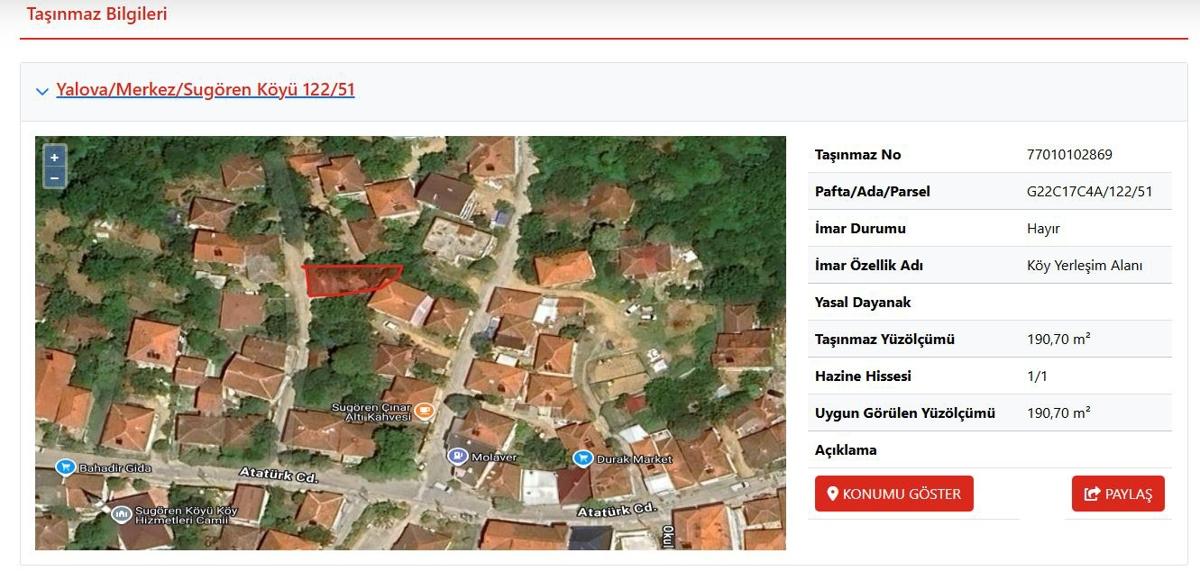Open the Yalova/Merkez/Sugören Köyü 122/51 link

tap(205, 90)
